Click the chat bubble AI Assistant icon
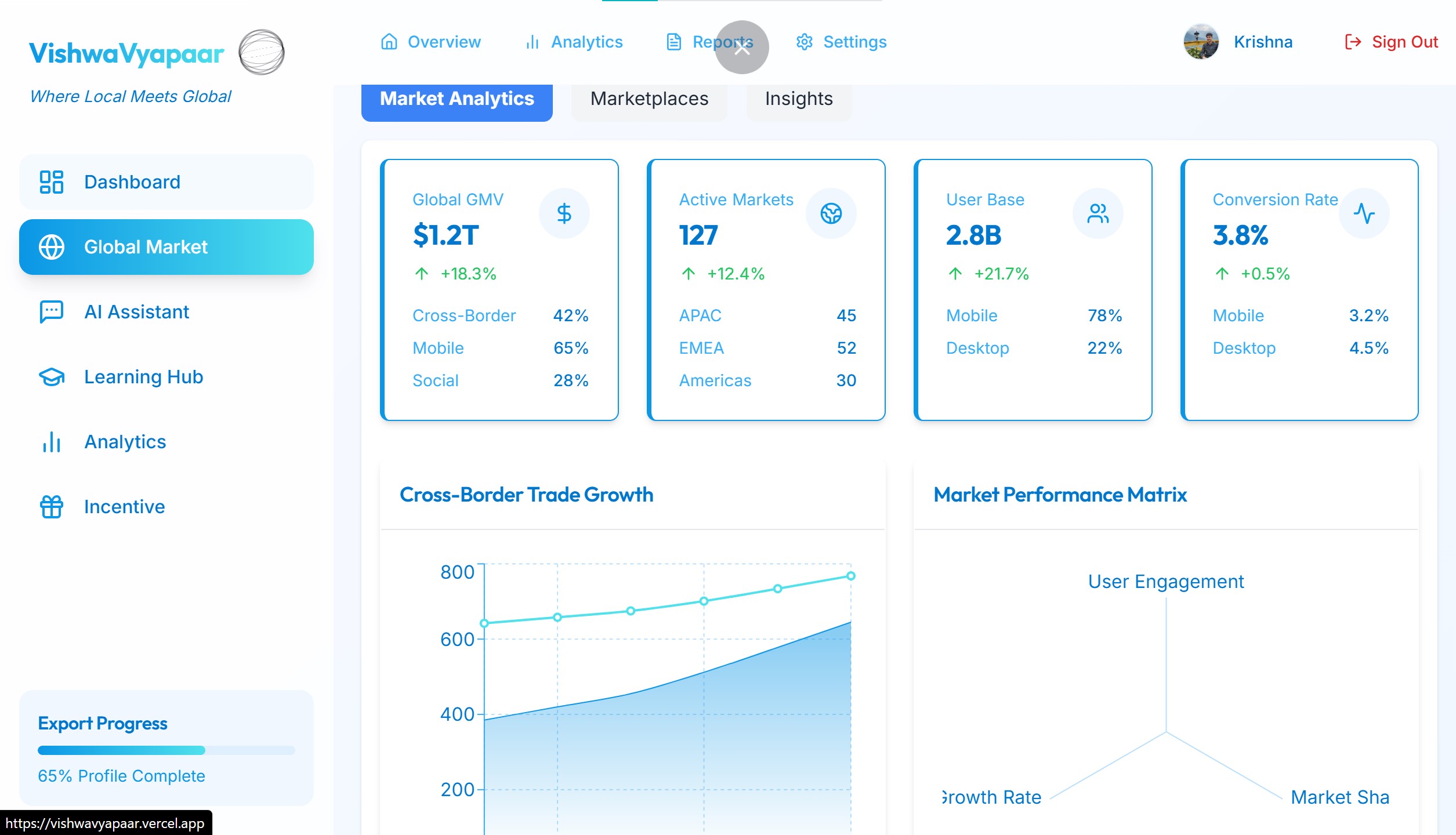 pyautogui.click(x=52, y=312)
